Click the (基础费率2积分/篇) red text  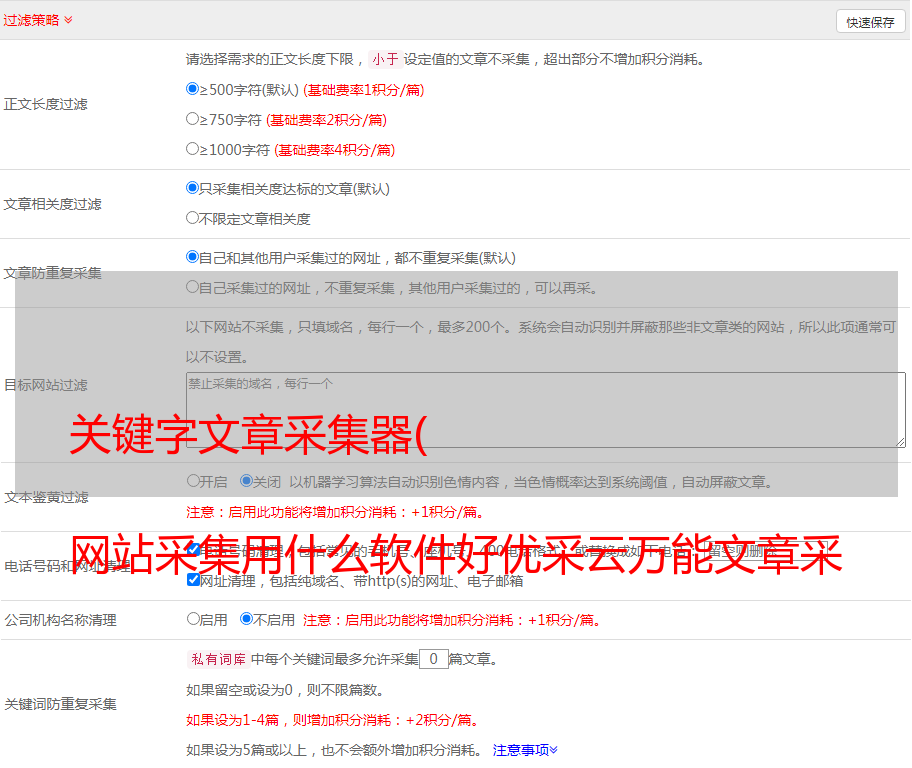326,120
